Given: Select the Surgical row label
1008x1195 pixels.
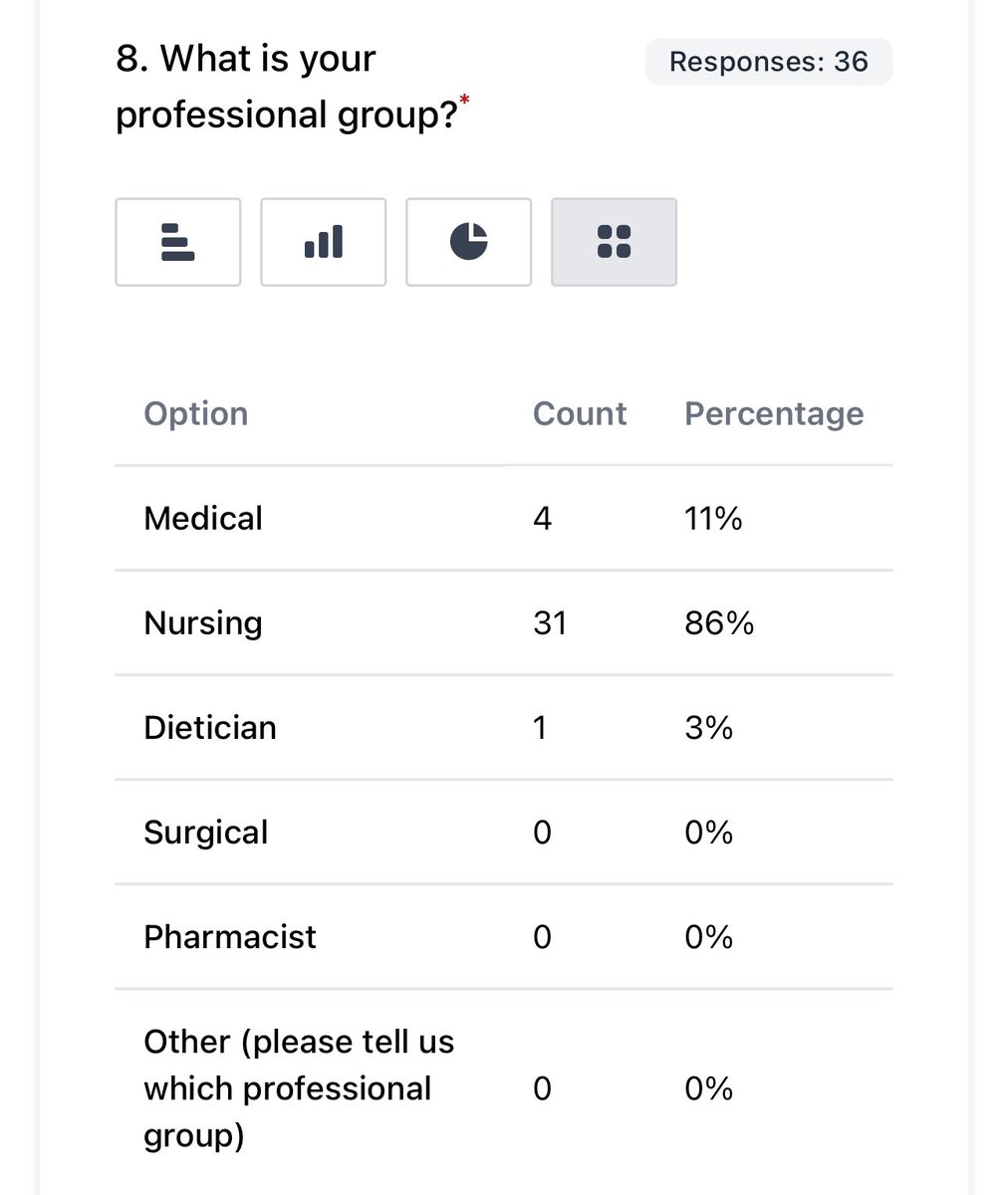Looking at the screenshot, I should pyautogui.click(x=206, y=832).
